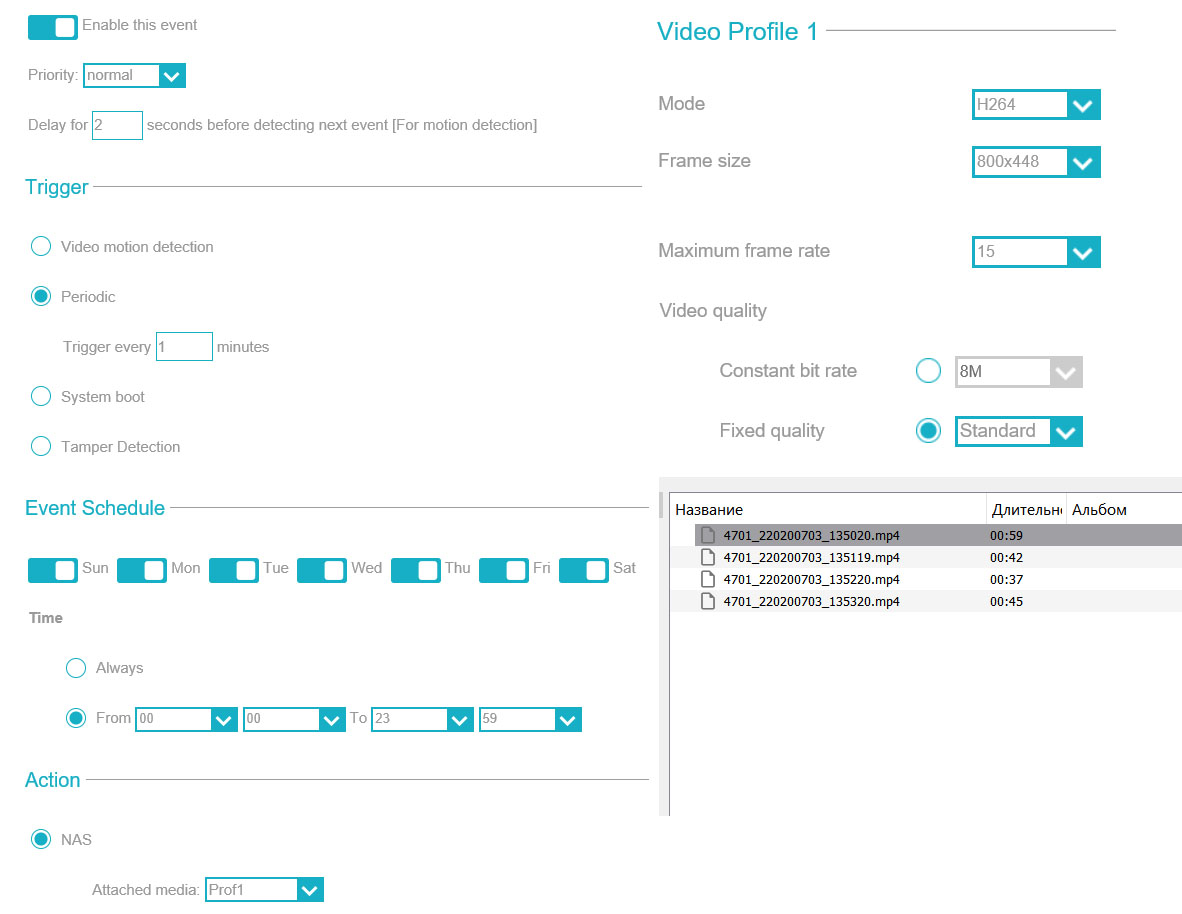Sort by the Название column header
This screenshot has width=1182, height=914.
coord(828,510)
